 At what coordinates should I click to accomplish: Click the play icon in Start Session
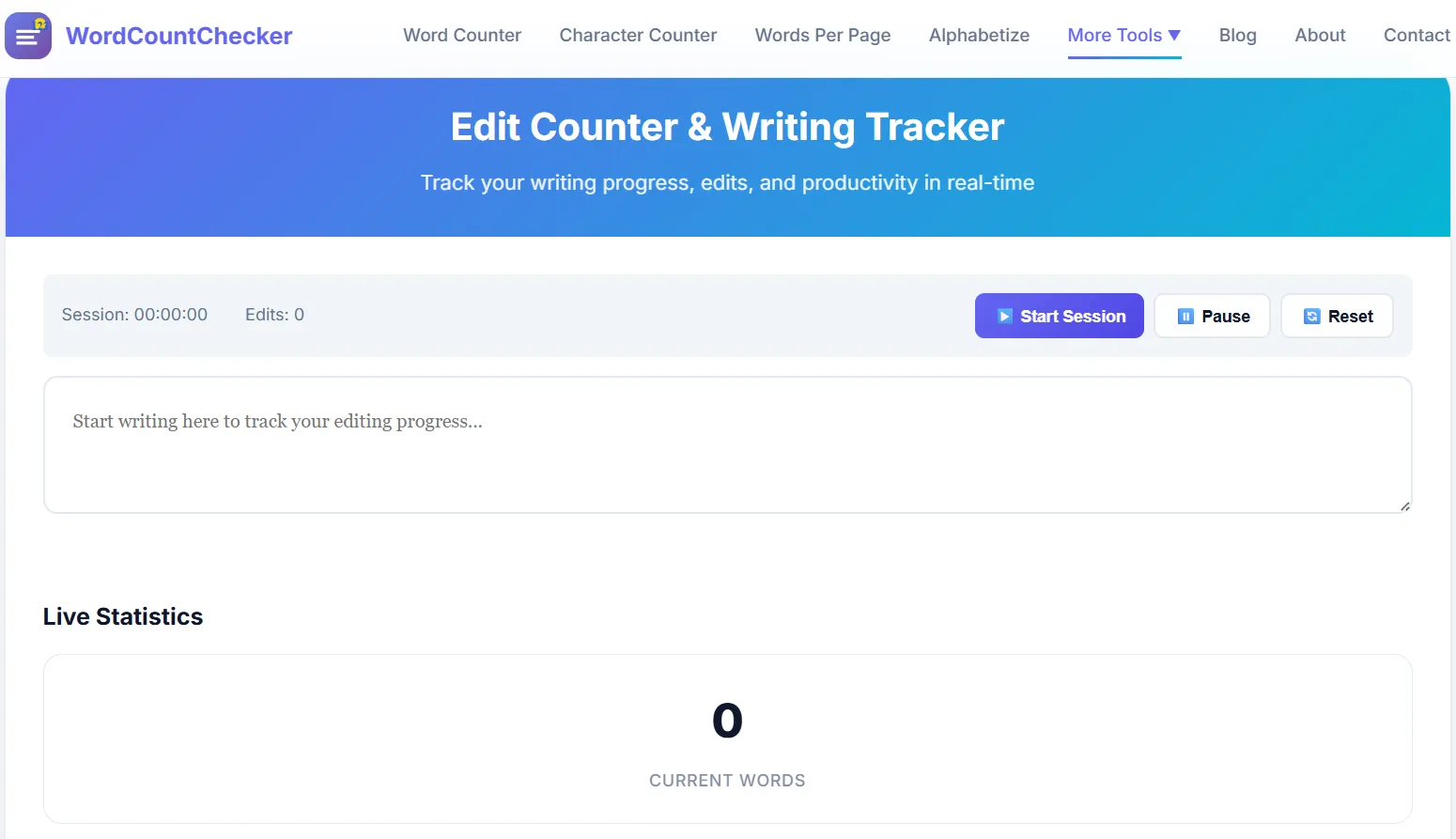1004,317
